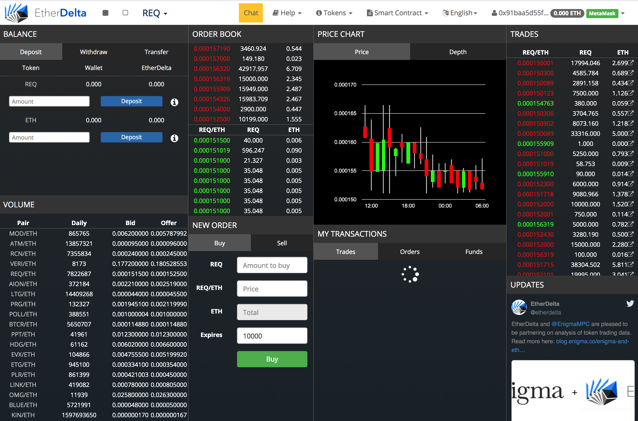Select the Buy tab in New Order

click(x=220, y=243)
